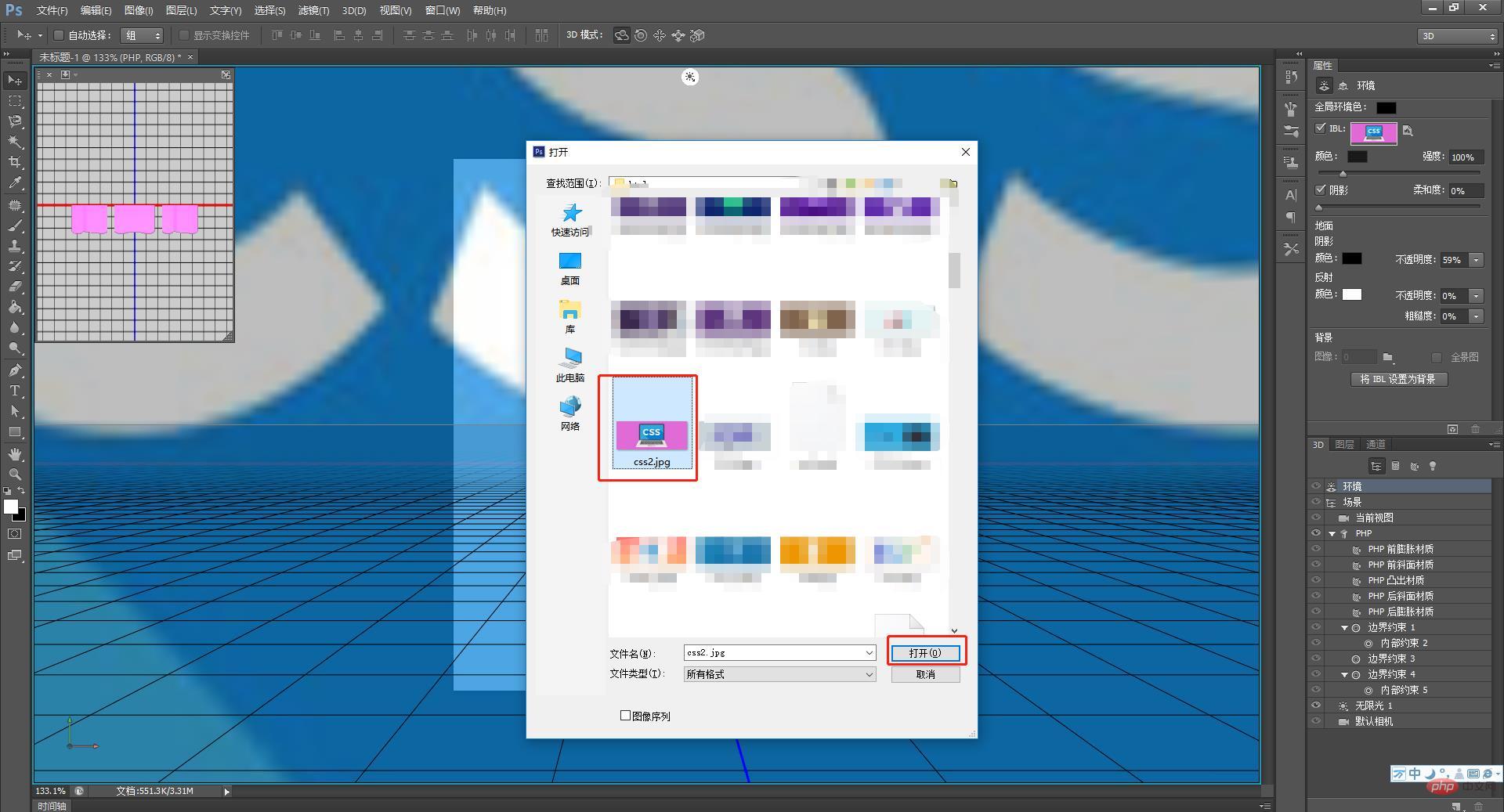
Task: Open 快速访问 in the Open dialog
Action: coord(570,220)
